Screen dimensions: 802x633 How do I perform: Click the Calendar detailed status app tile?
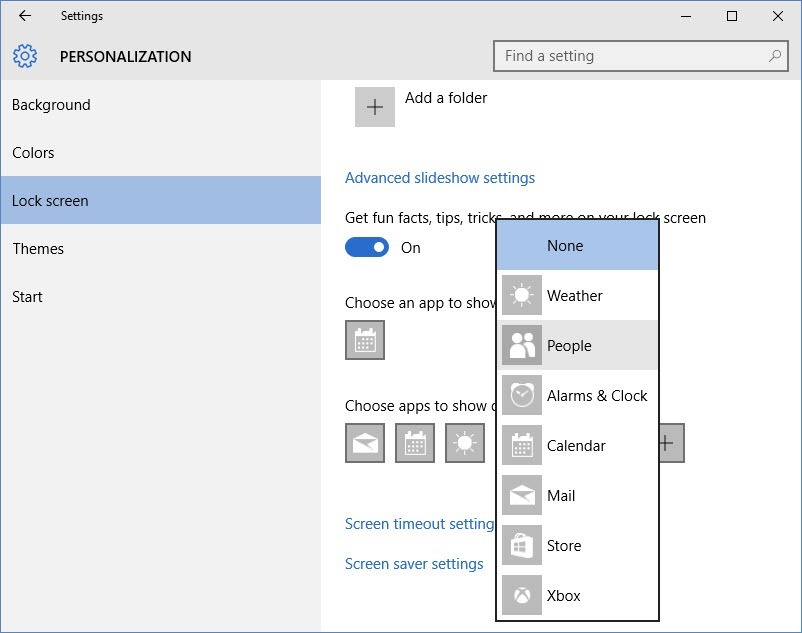[365, 340]
